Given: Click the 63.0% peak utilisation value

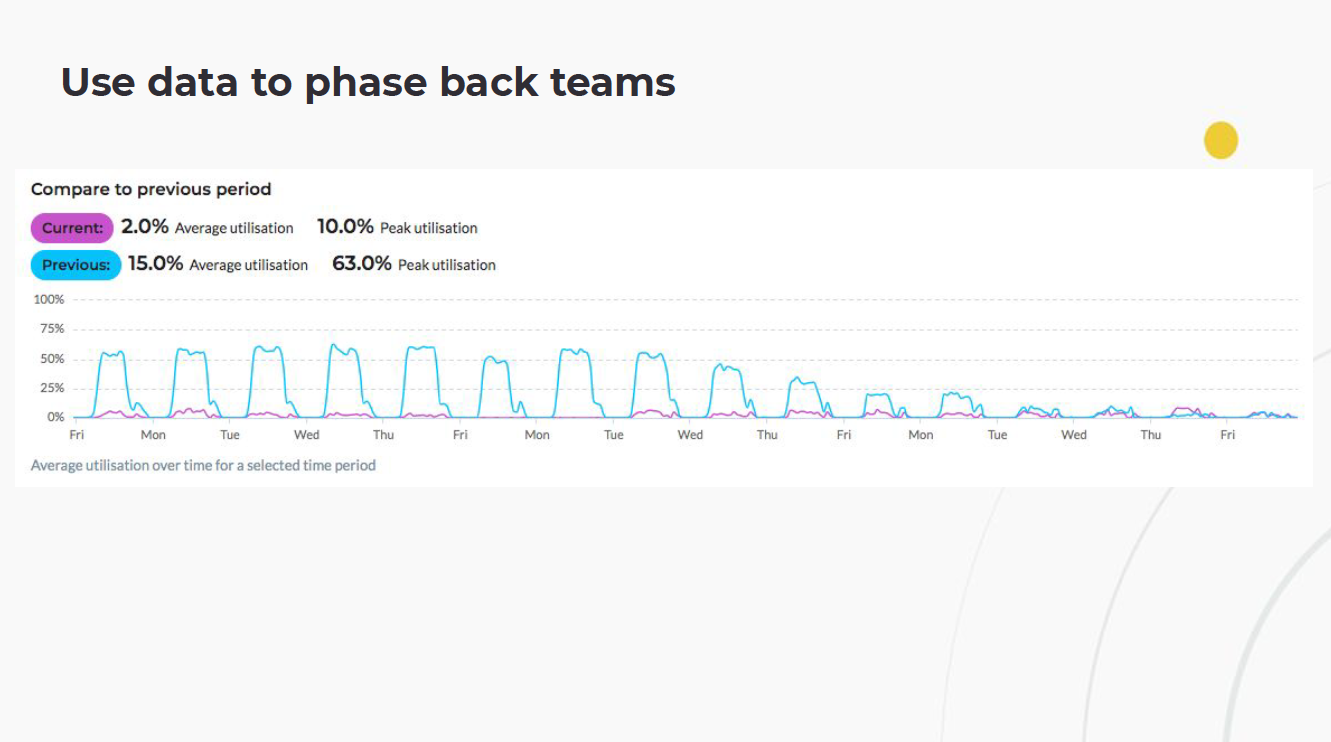Looking at the screenshot, I should click(362, 264).
